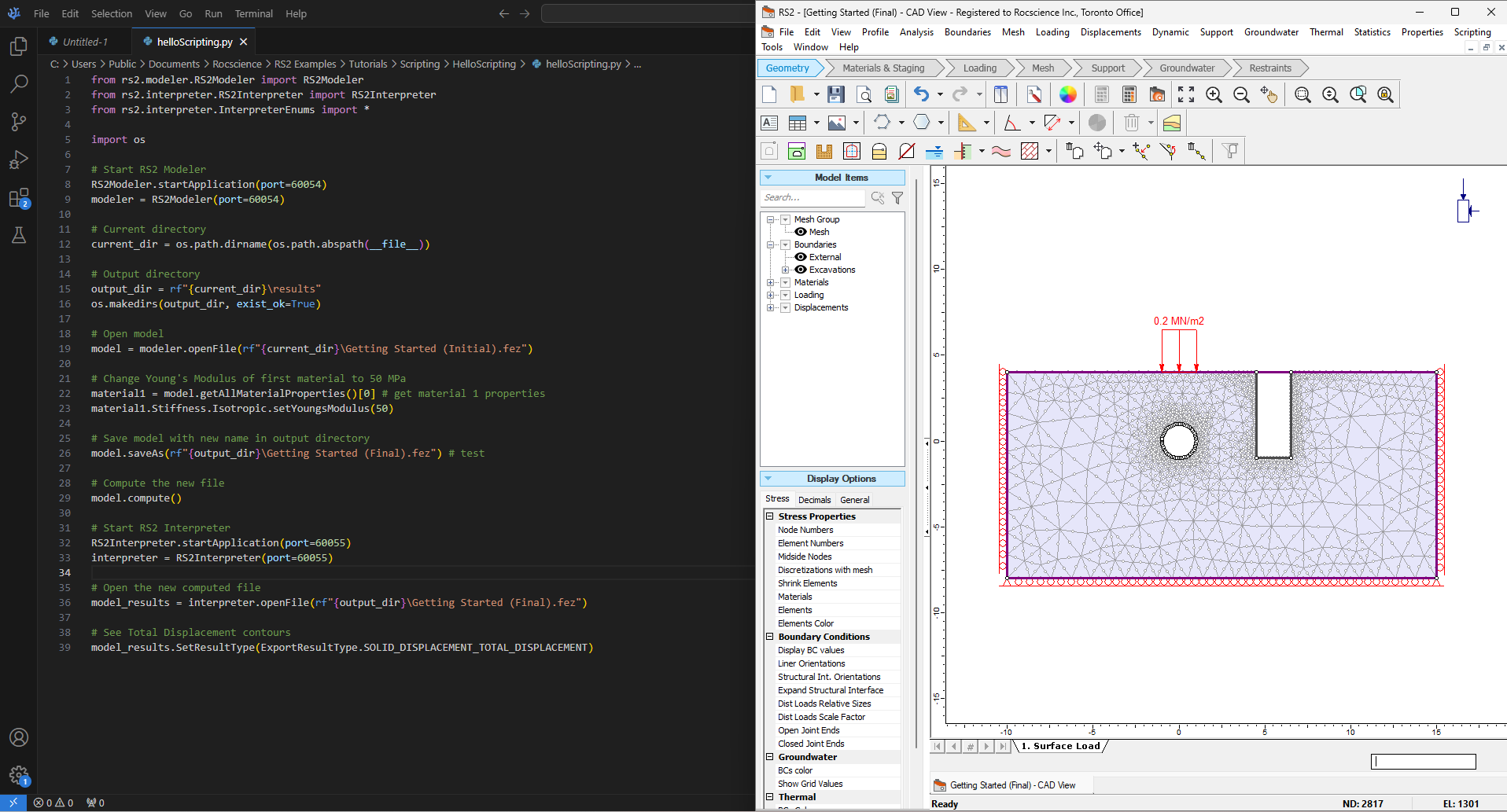Click the Save floppy disk icon in RS2

(x=836, y=95)
